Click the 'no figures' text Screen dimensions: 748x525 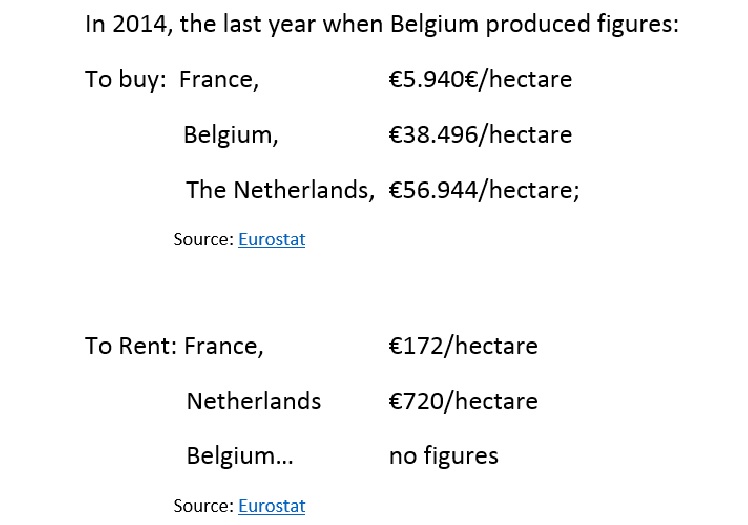444,456
